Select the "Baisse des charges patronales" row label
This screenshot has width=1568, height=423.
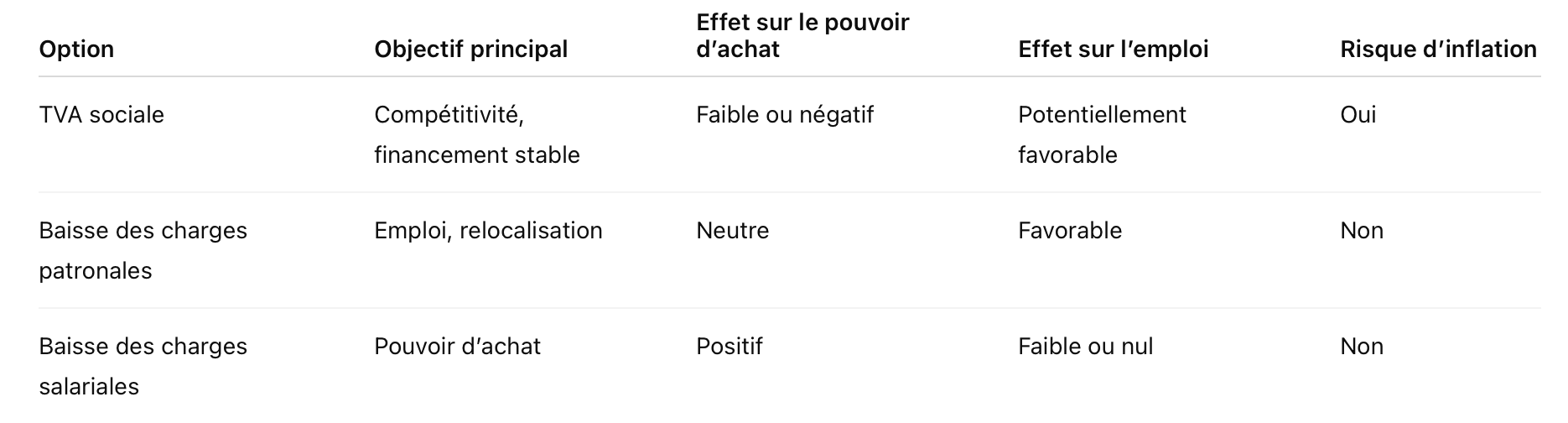click(x=143, y=250)
